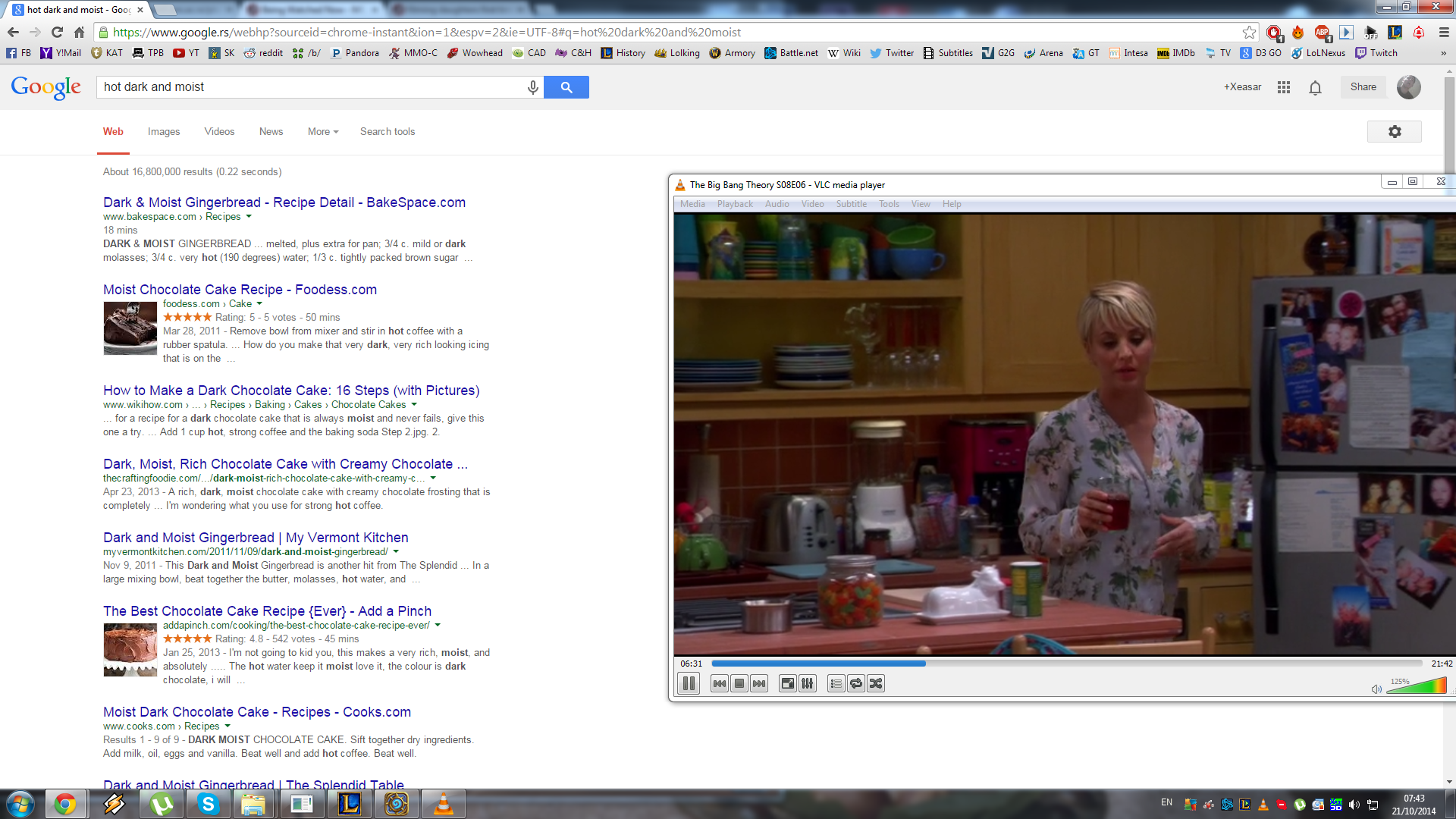Click Google voice search microphone
Image resolution: width=1456 pixels, height=819 pixels.
point(533,87)
